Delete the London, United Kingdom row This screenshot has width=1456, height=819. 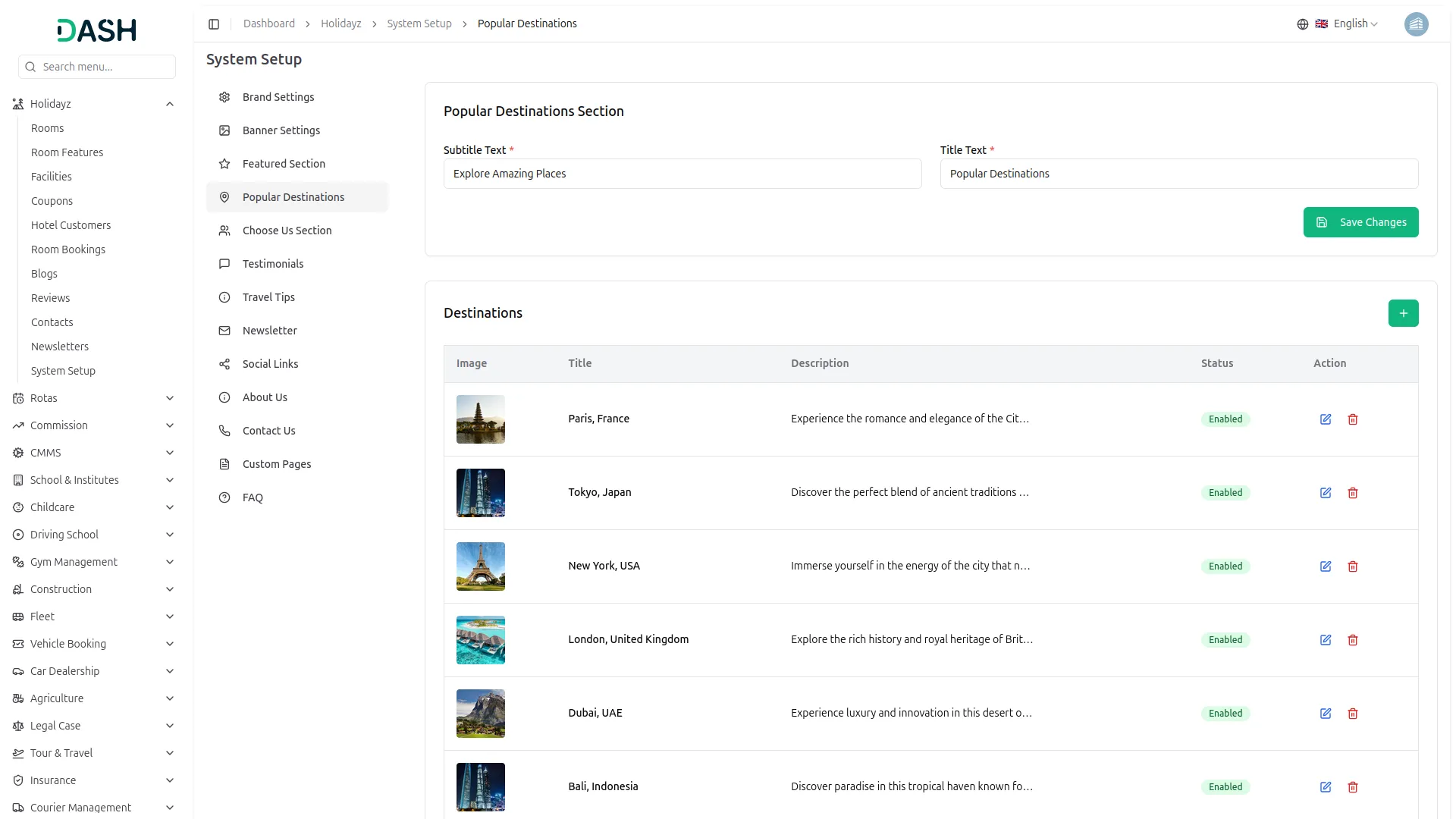click(1353, 640)
